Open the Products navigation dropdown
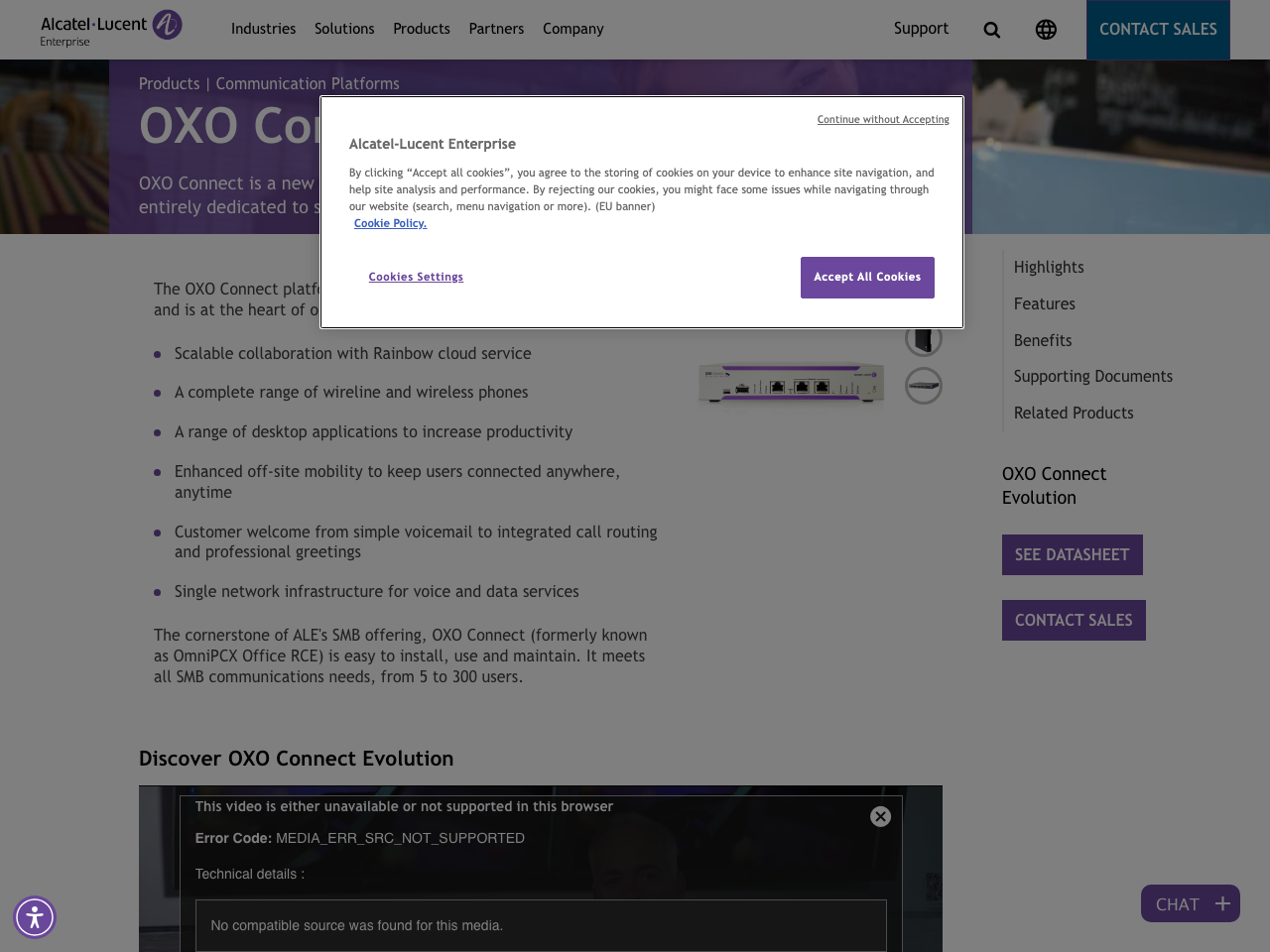Viewport: 1270px width, 952px height. [421, 28]
